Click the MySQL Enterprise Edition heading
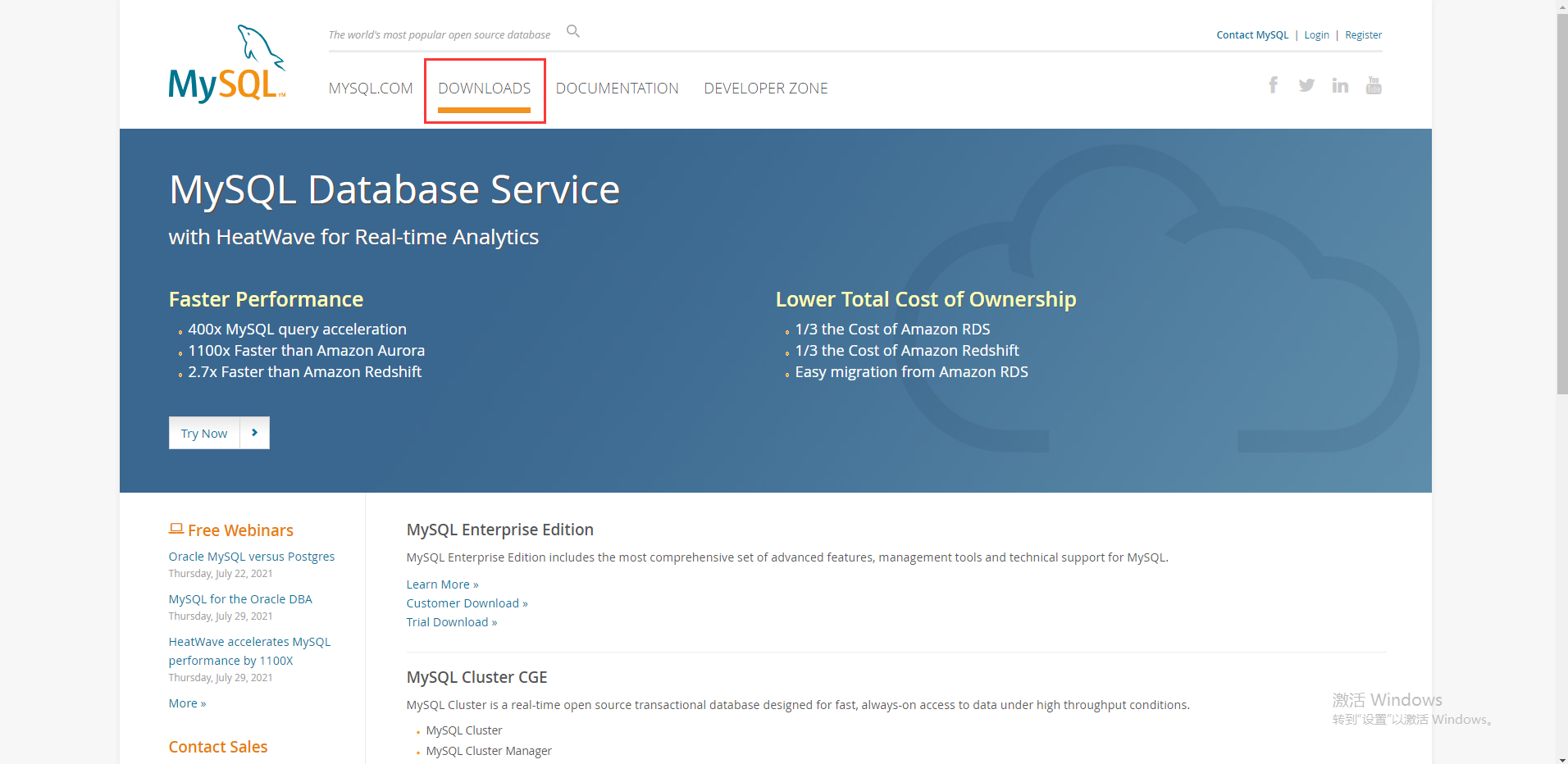This screenshot has height=764, width=1568. (500, 530)
